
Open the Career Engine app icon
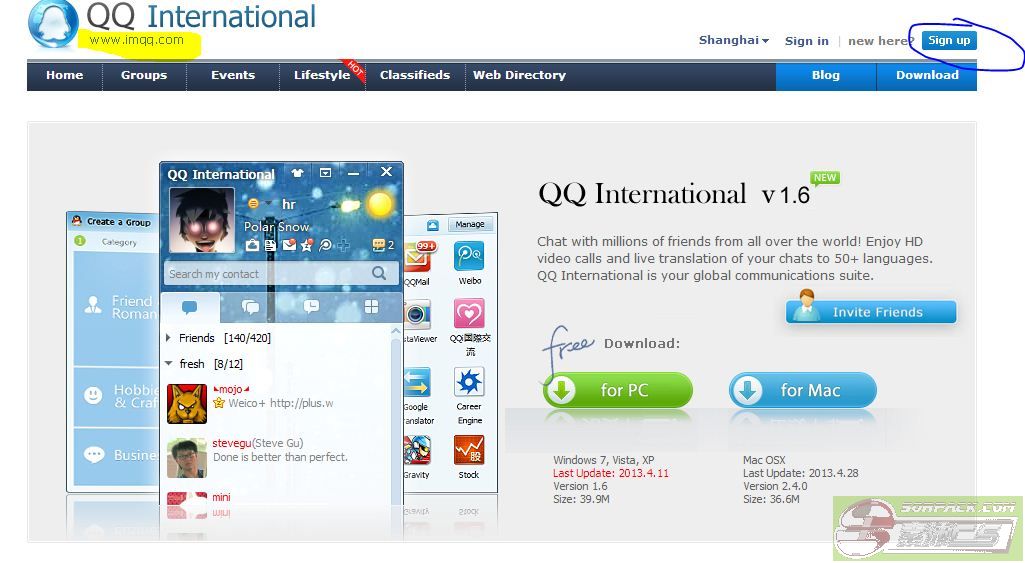(x=469, y=383)
